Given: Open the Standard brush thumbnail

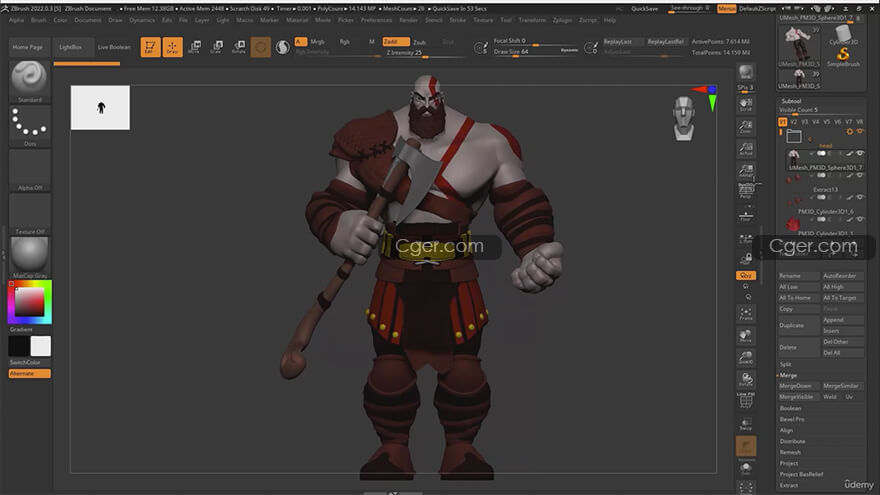Looking at the screenshot, I should pyautogui.click(x=30, y=79).
